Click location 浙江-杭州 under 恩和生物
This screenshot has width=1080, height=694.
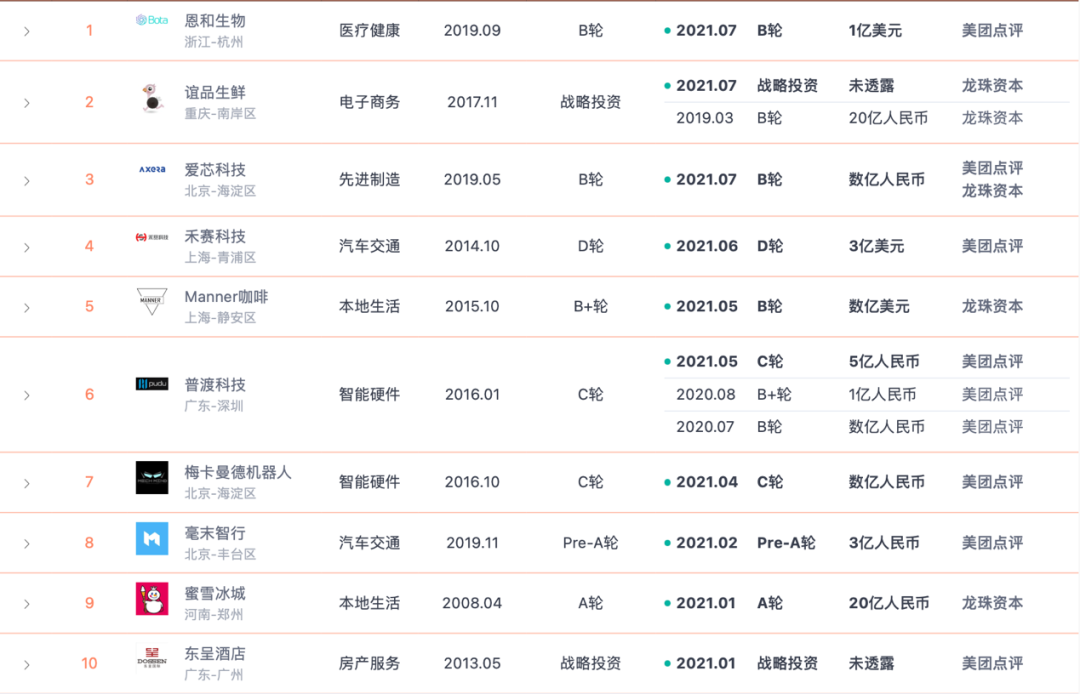214,42
